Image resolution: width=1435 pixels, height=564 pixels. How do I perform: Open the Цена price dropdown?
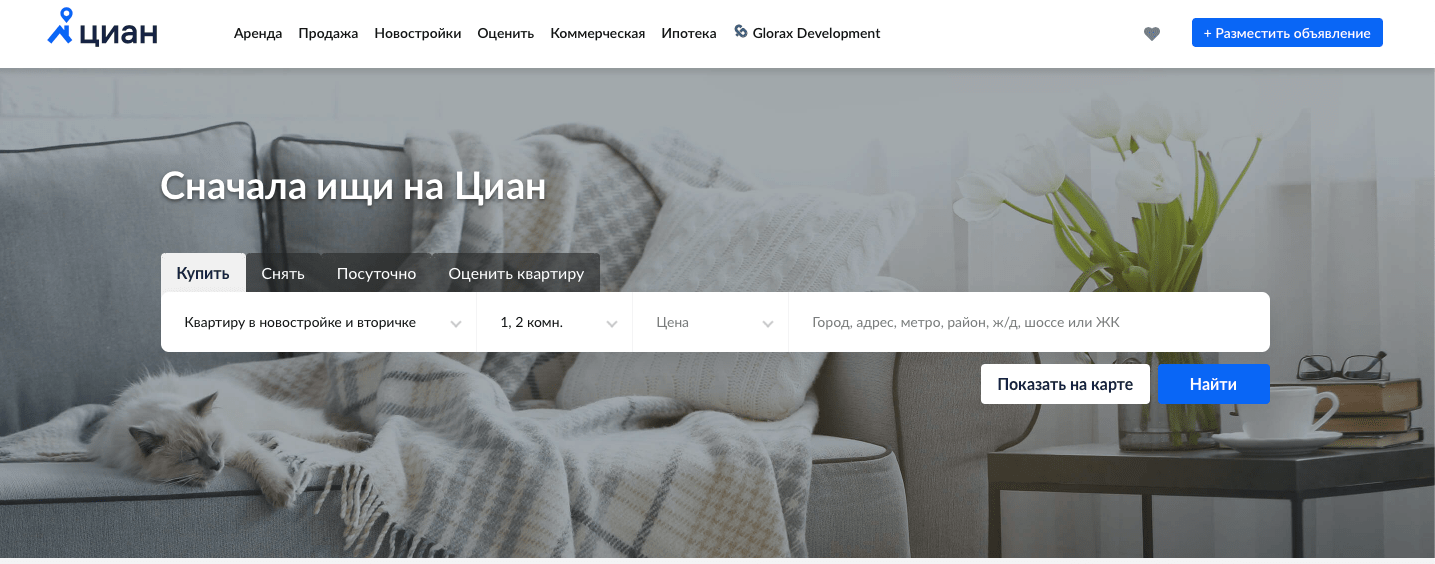click(711, 322)
